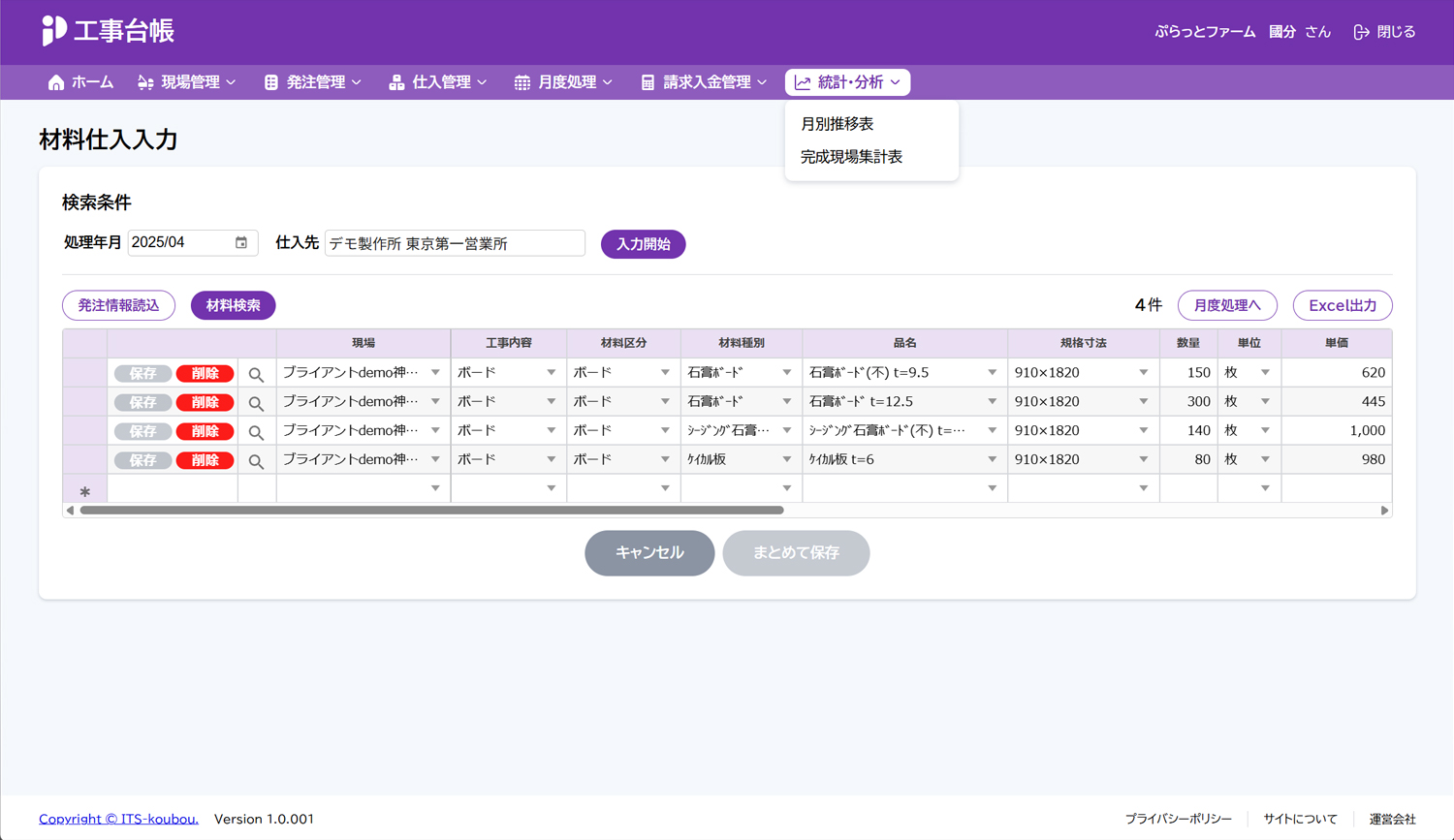Click the キャンセル button
The height and width of the screenshot is (840, 1454).
click(x=649, y=552)
